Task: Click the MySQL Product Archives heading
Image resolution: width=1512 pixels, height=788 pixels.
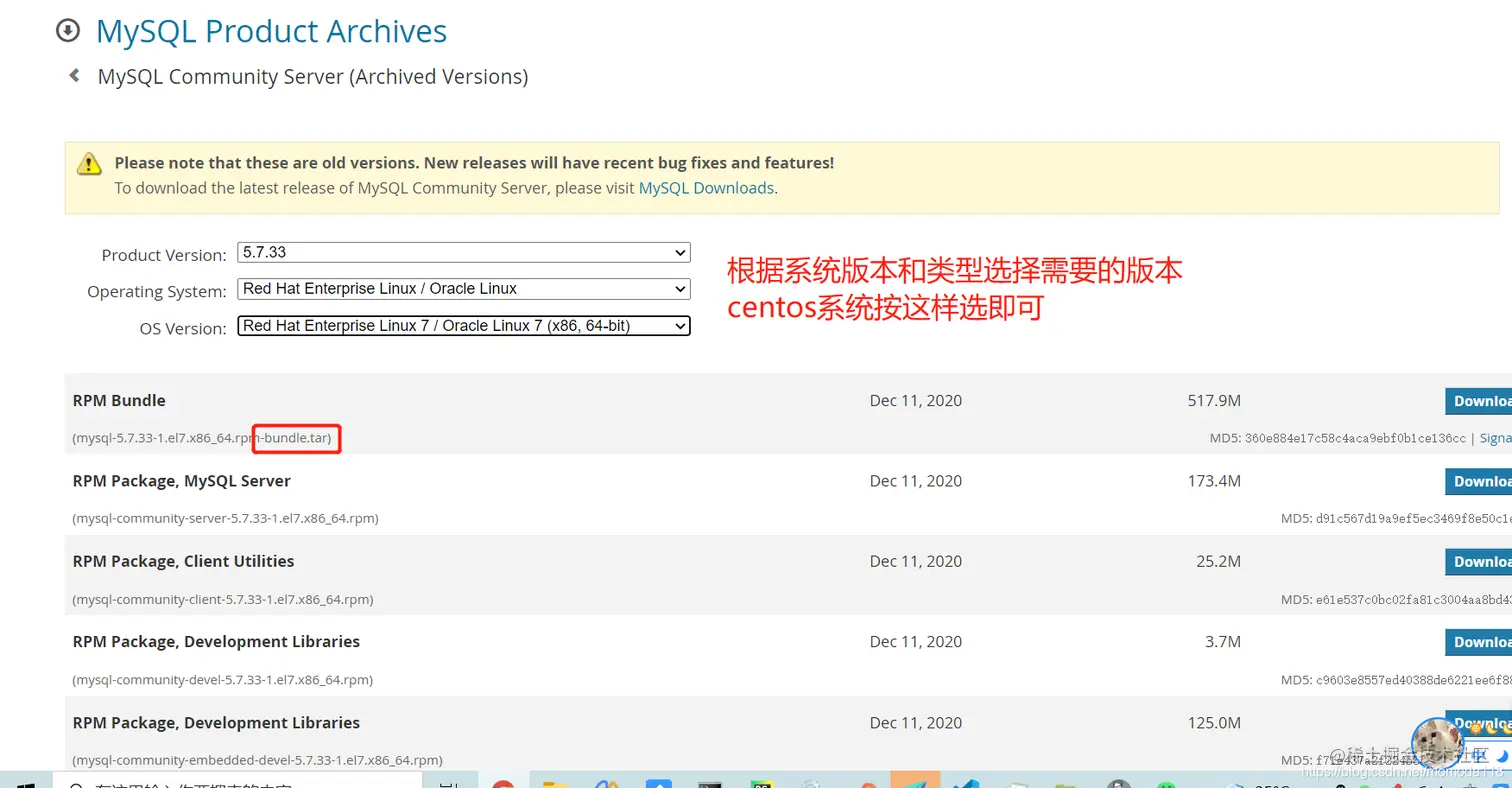Action: click(271, 31)
